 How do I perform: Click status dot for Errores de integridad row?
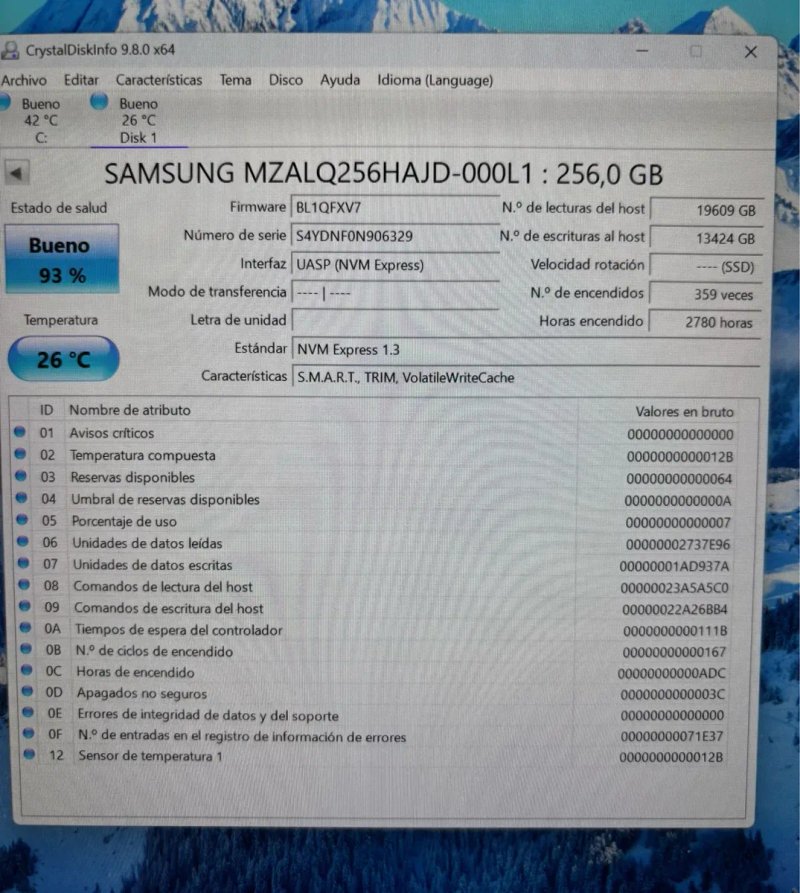pos(27,712)
